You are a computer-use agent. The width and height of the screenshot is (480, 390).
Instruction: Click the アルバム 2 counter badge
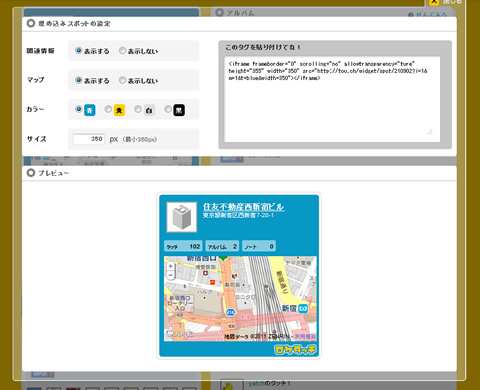pos(222,246)
